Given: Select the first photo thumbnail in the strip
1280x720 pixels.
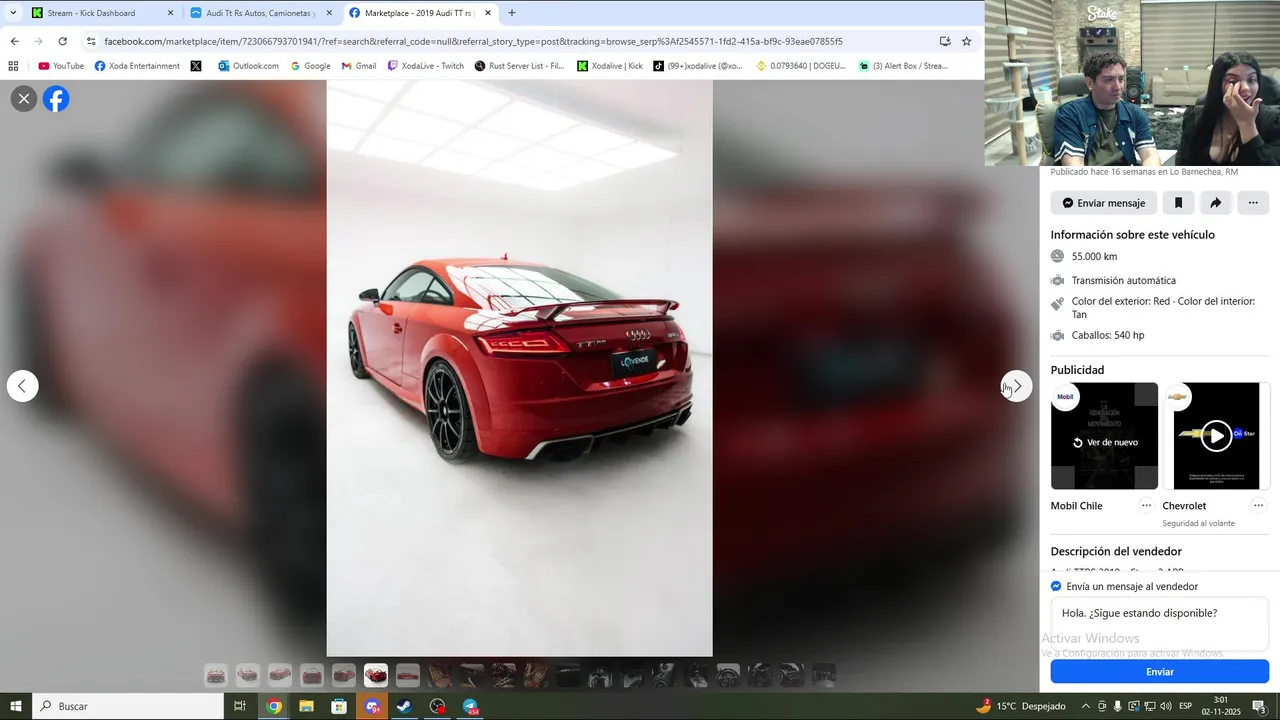Looking at the screenshot, I should [216, 676].
